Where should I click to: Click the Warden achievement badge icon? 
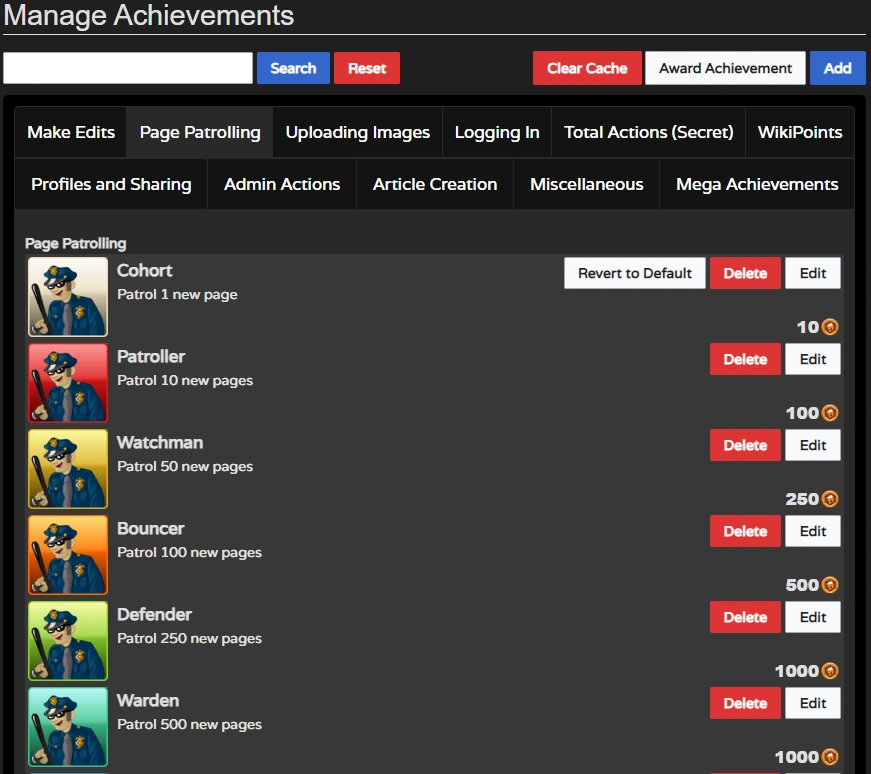click(67, 726)
